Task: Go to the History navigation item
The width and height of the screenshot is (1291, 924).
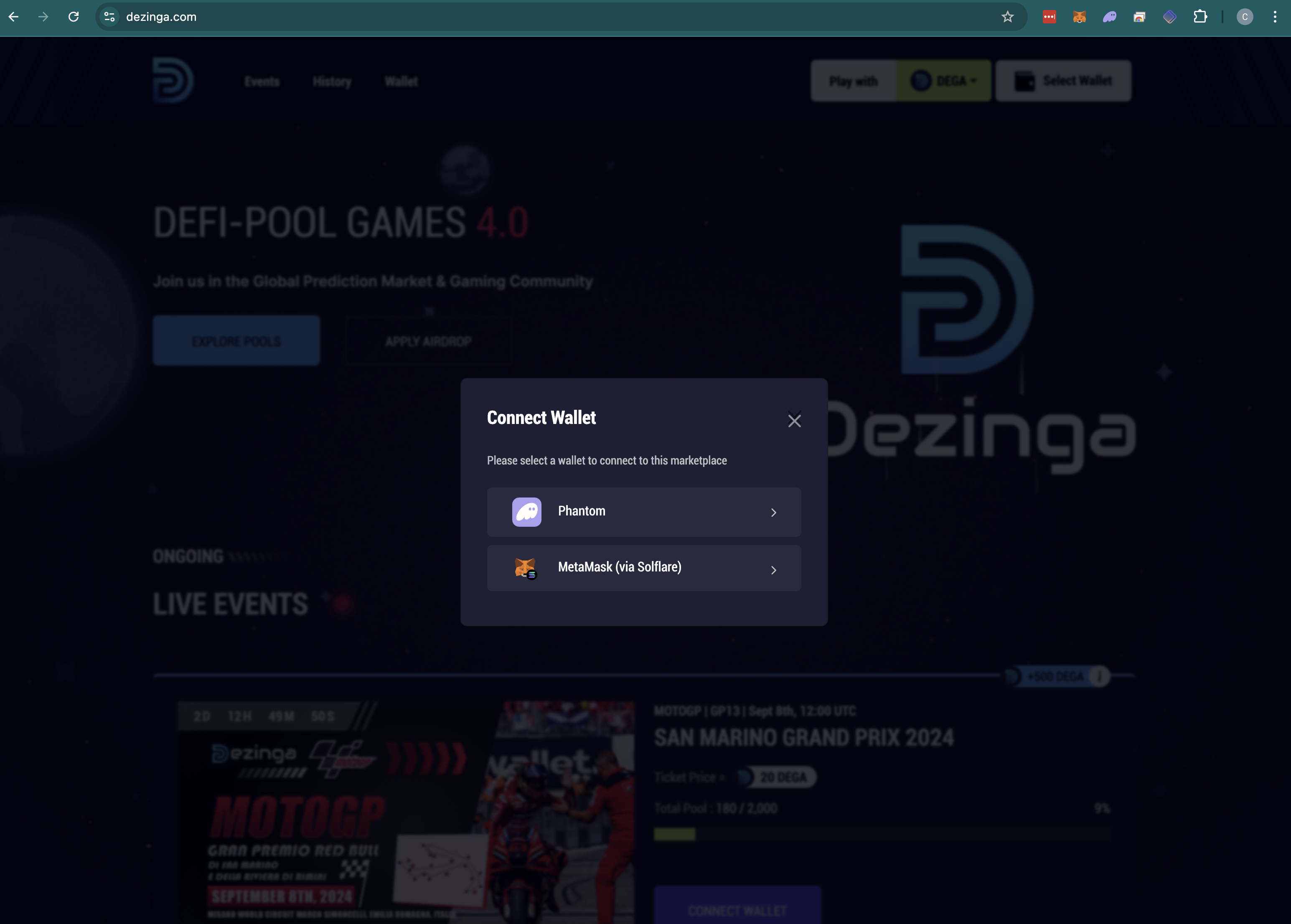Action: (332, 81)
